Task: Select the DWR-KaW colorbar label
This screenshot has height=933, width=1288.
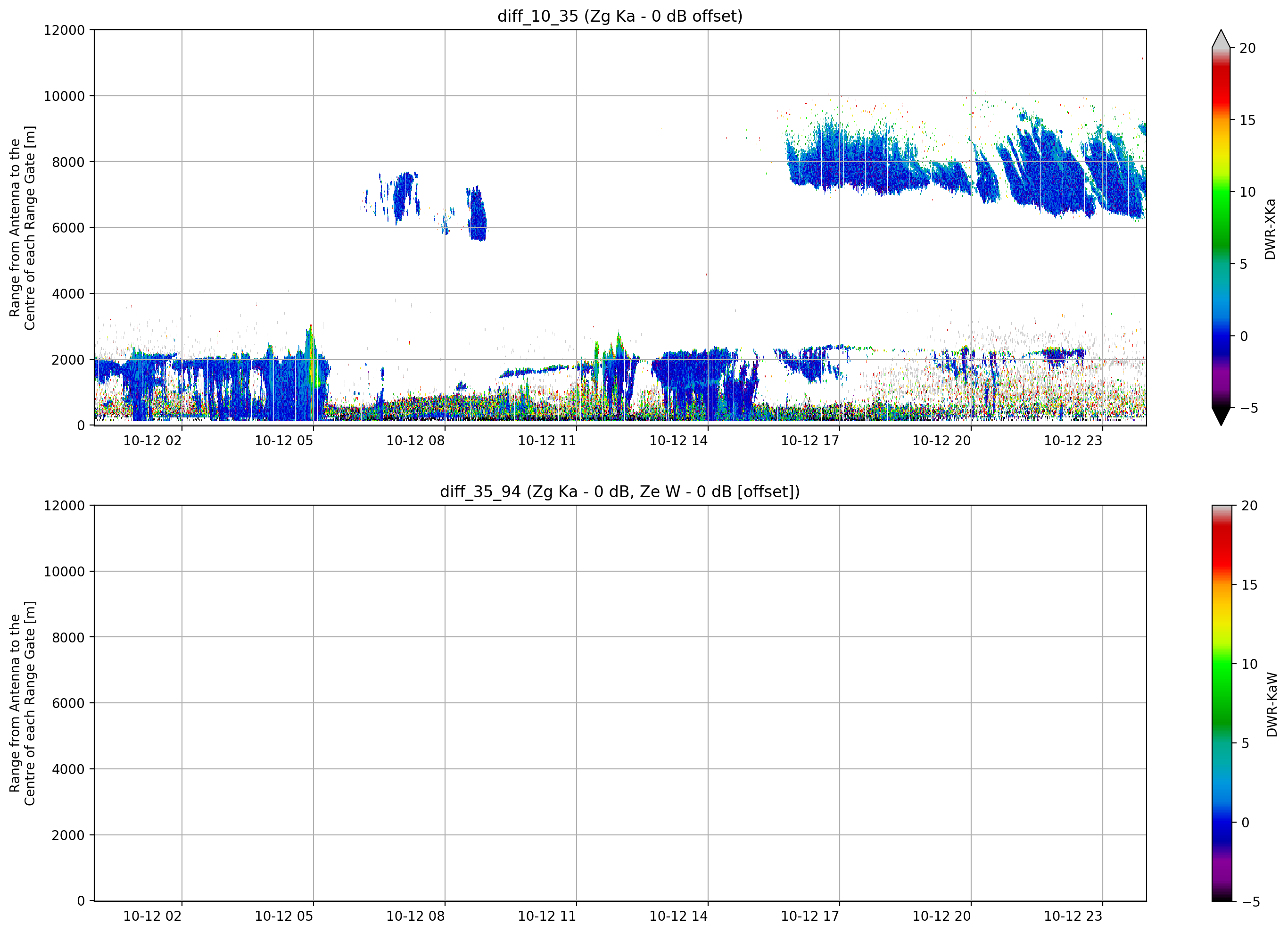Action: click(x=1272, y=705)
